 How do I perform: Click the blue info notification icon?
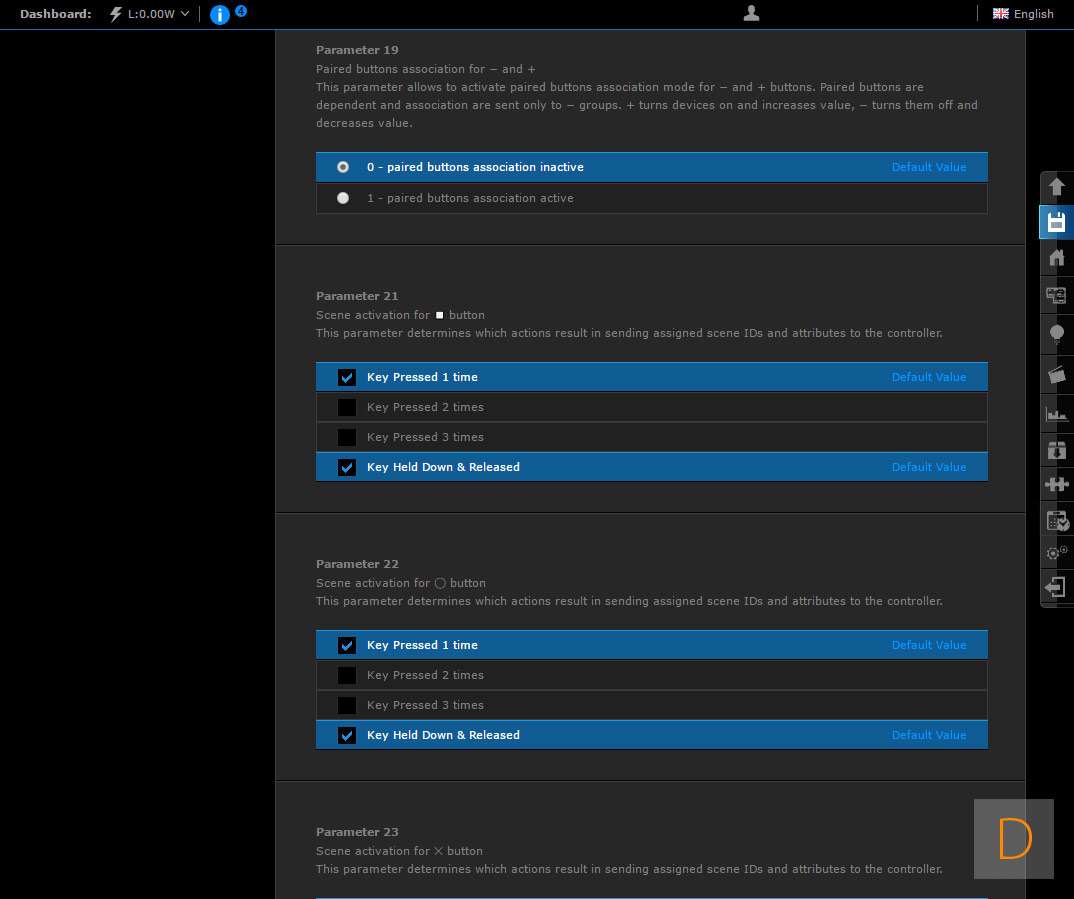point(219,14)
